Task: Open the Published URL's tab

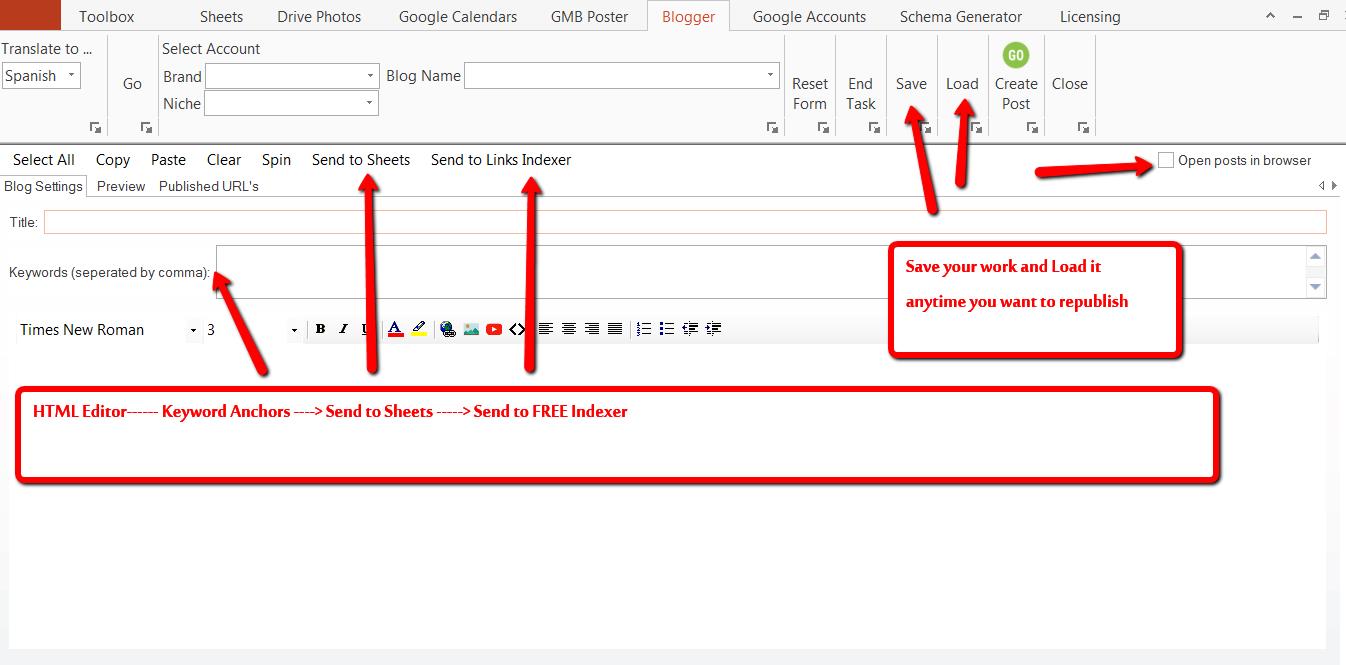Action: tap(209, 186)
